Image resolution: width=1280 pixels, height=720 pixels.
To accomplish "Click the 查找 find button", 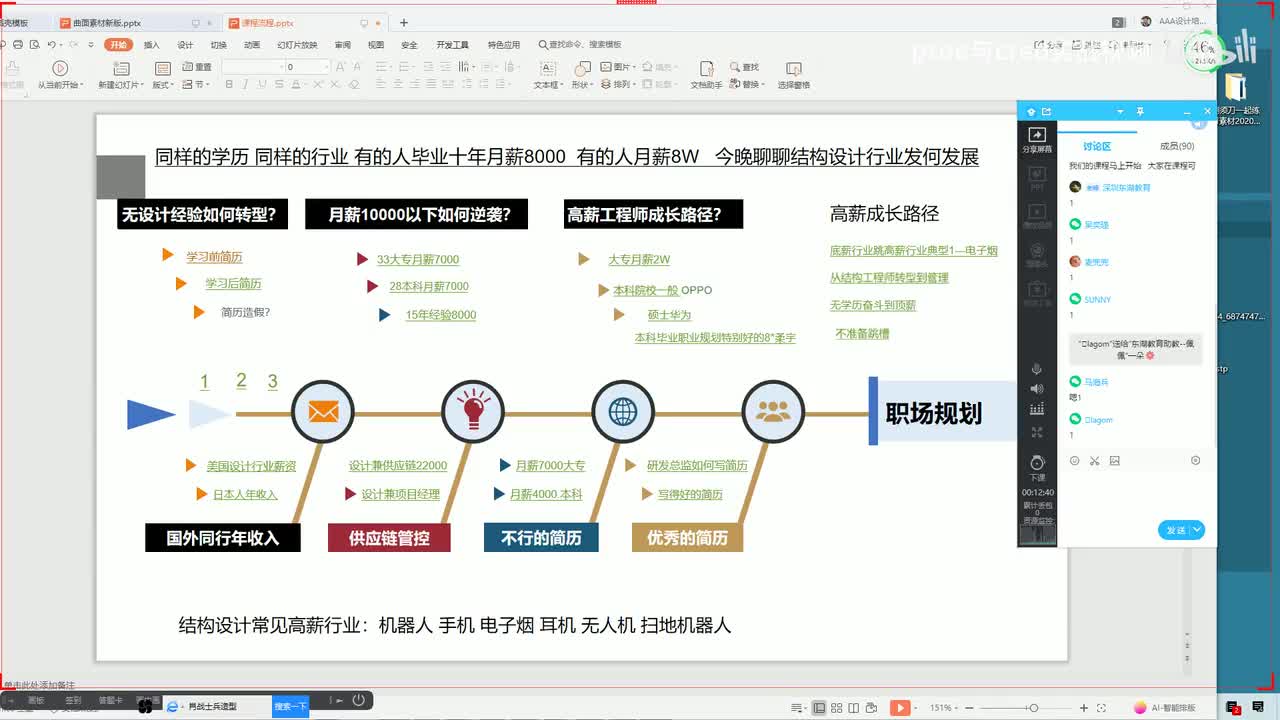I will 745,67.
